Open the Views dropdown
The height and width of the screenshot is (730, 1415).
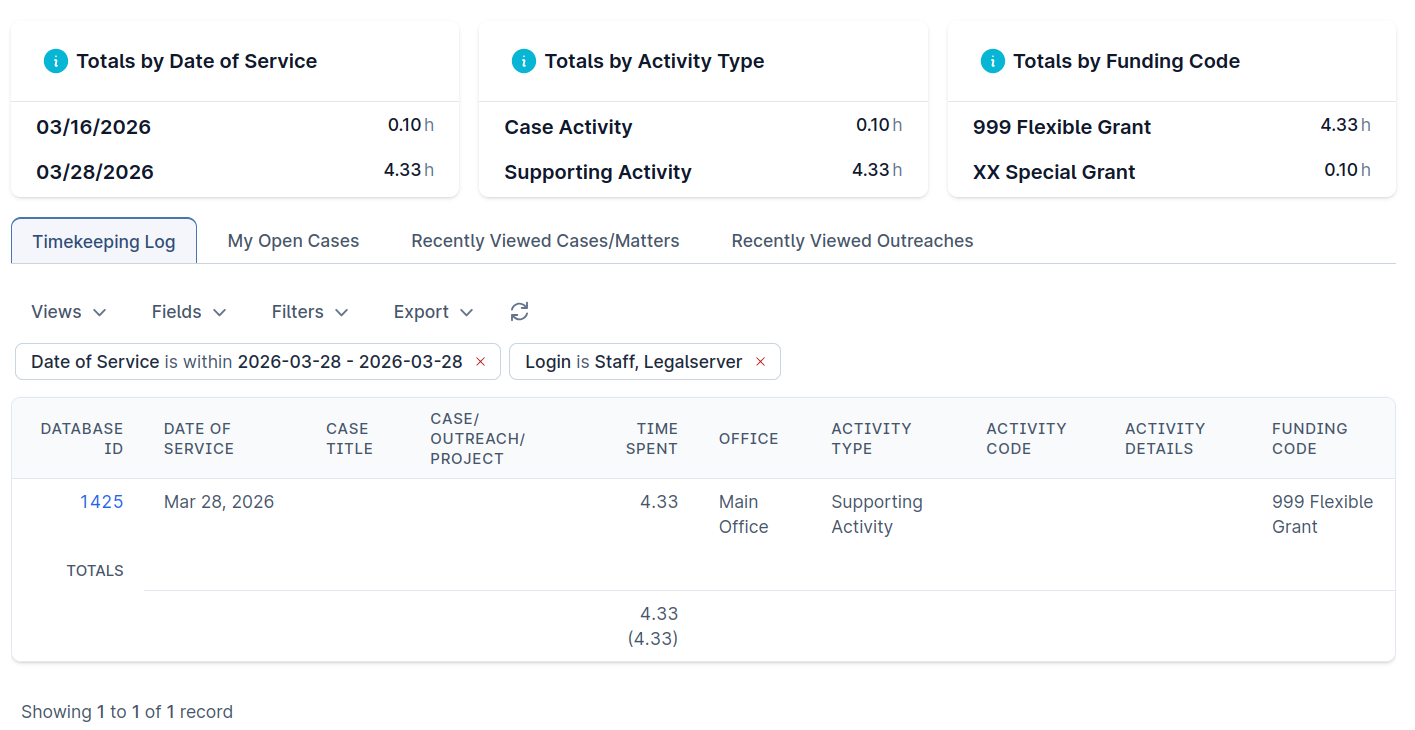[x=68, y=312]
